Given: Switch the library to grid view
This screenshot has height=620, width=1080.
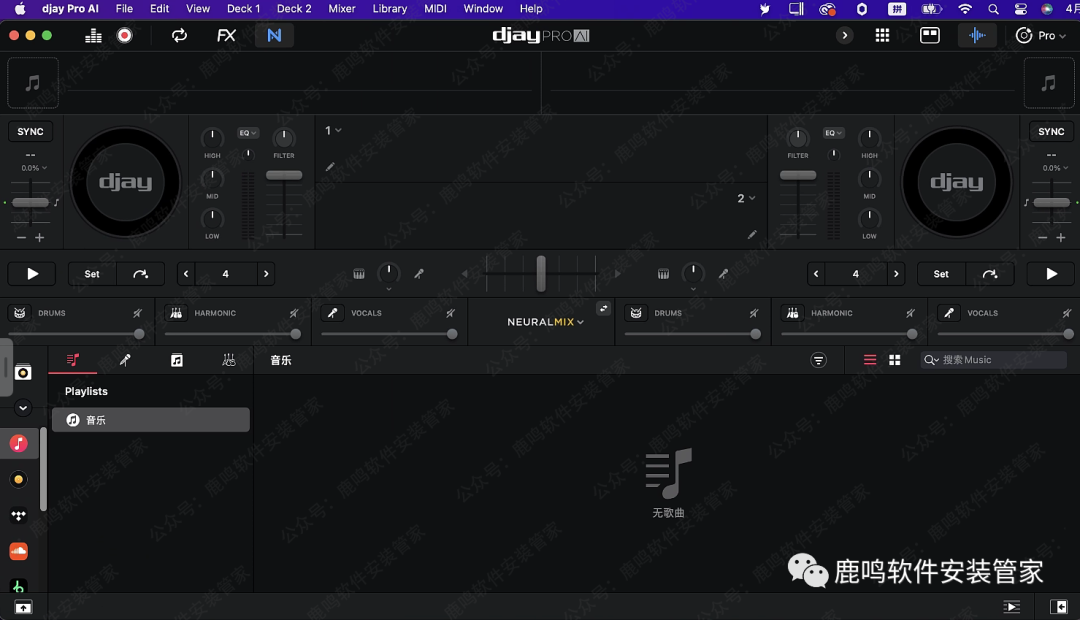Looking at the screenshot, I should (895, 360).
